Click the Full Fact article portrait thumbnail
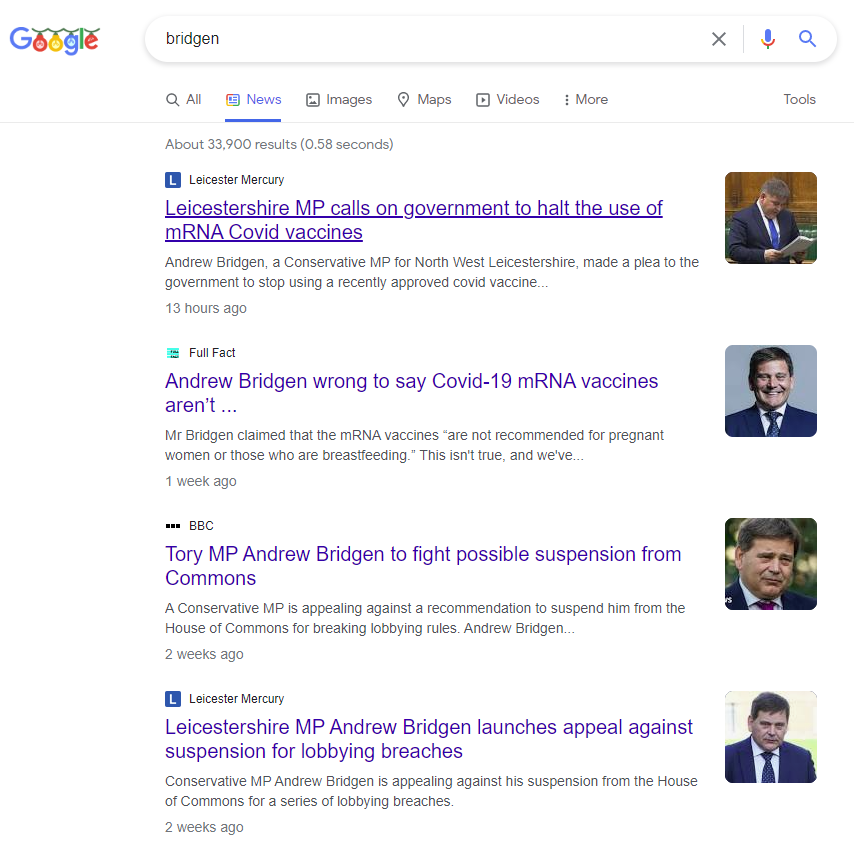Viewport: 854px width, 841px height. click(771, 391)
